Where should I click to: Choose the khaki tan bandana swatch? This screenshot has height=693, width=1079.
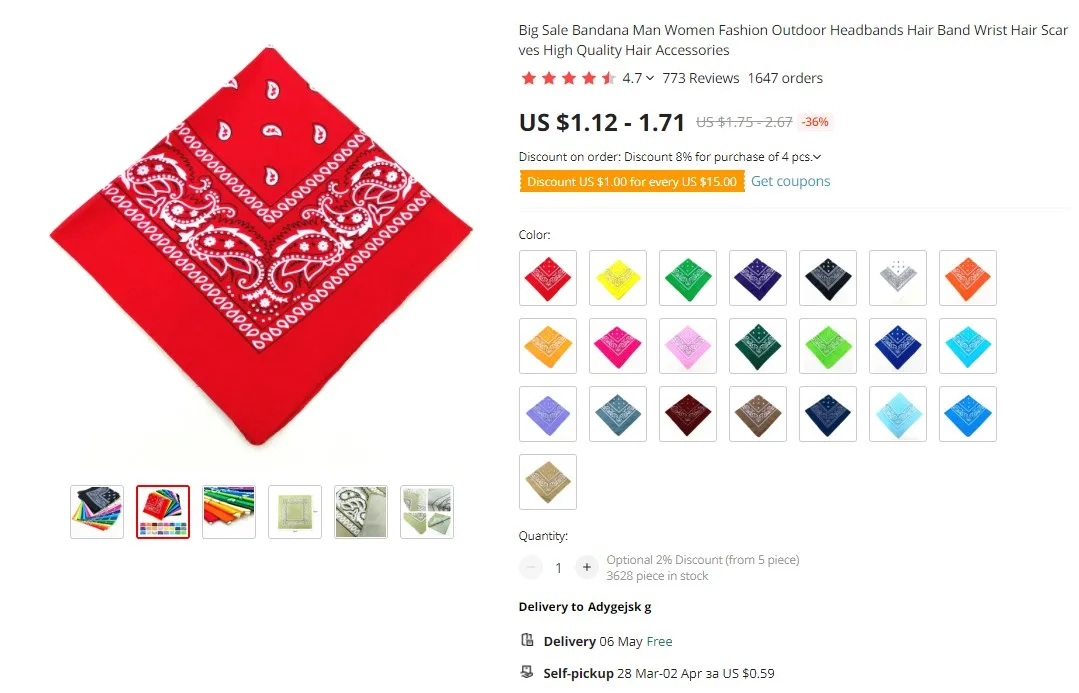coord(548,482)
